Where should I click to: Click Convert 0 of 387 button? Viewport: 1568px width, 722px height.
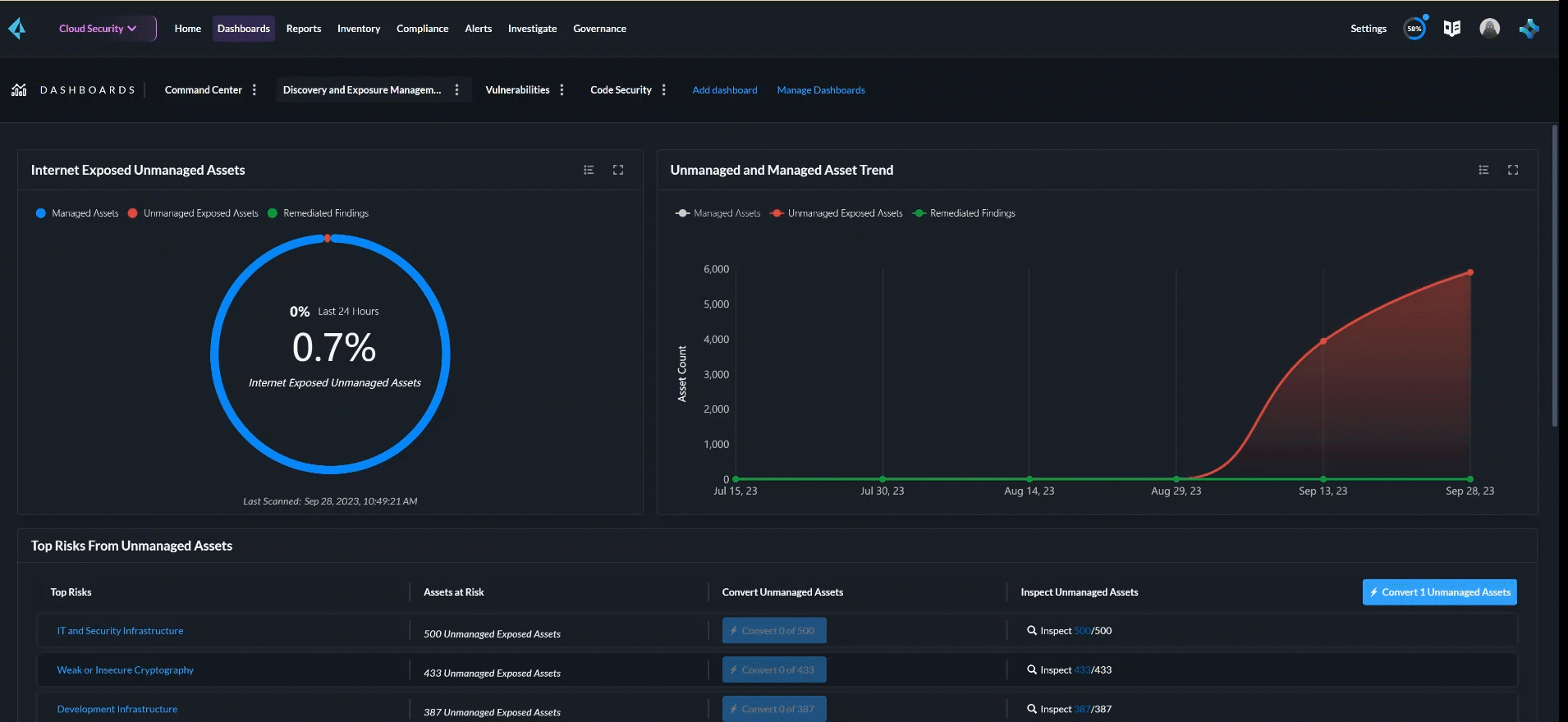pos(774,709)
